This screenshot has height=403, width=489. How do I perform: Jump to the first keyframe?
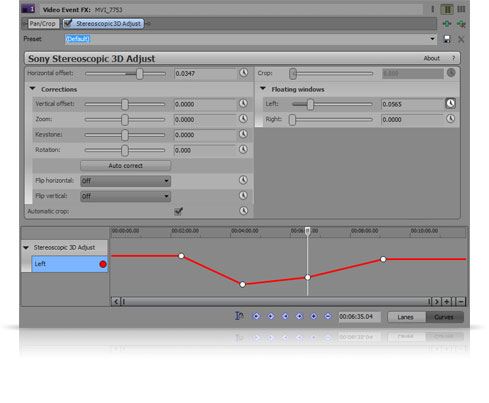tap(256, 316)
